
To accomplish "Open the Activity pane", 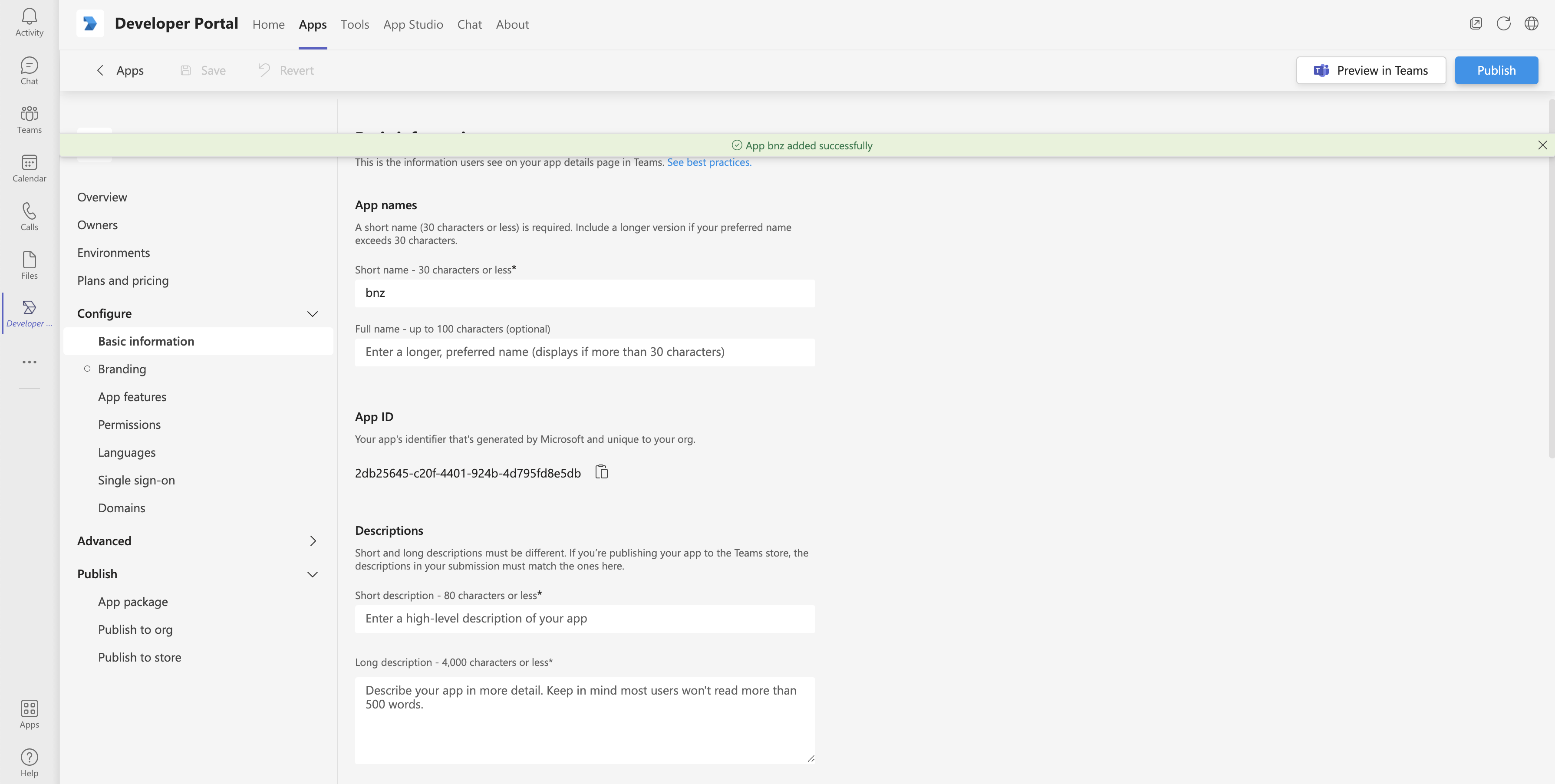I will pyautogui.click(x=29, y=22).
